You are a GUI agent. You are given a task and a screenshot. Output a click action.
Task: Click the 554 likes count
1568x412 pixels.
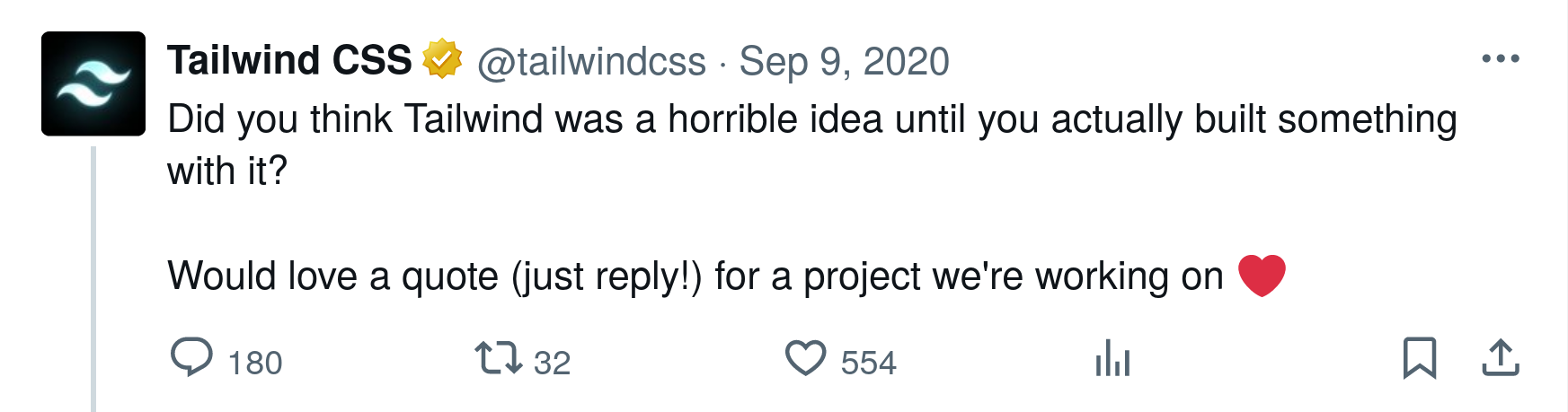click(x=868, y=363)
